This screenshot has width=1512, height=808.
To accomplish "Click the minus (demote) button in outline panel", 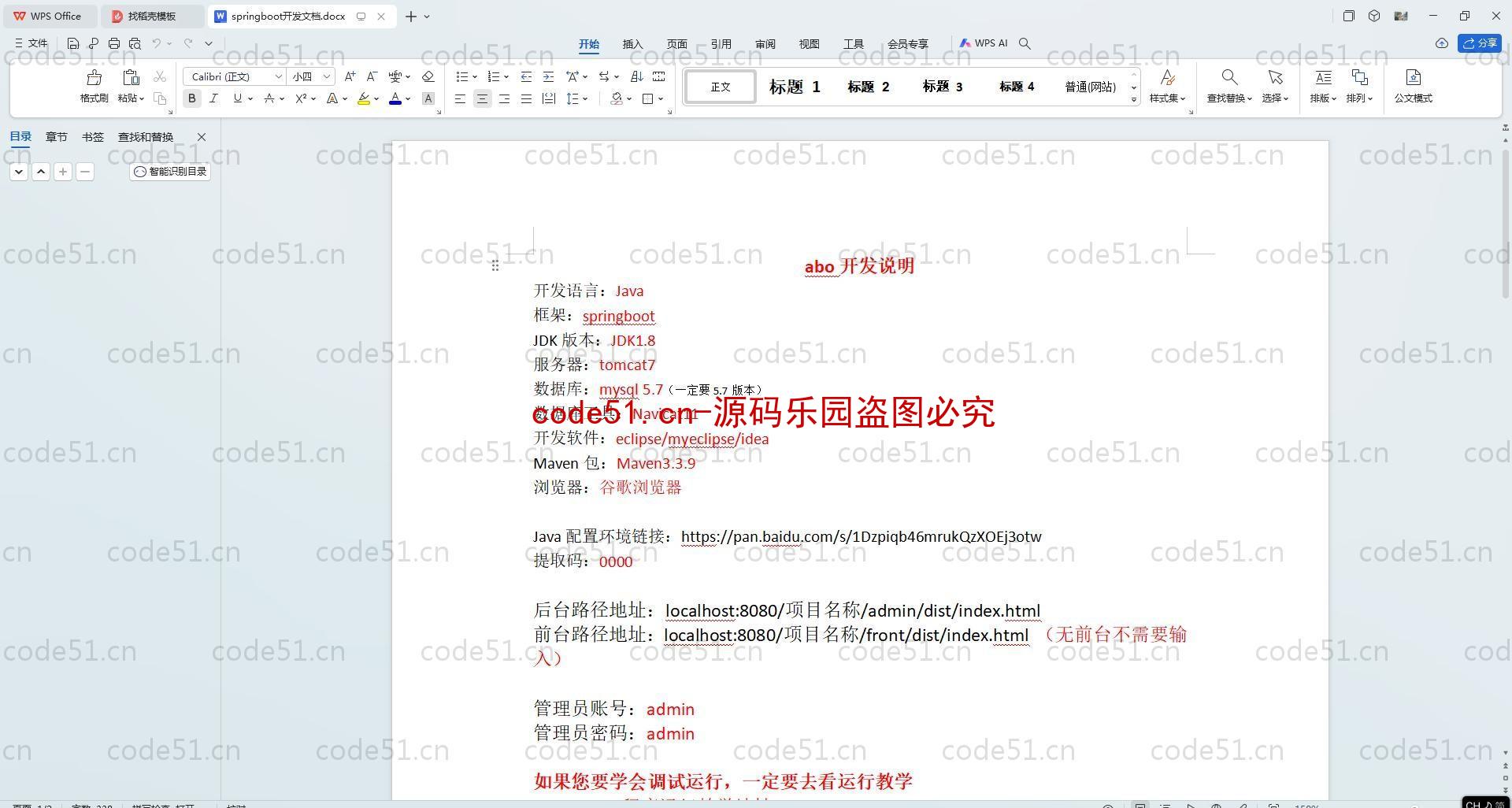I will [85, 171].
